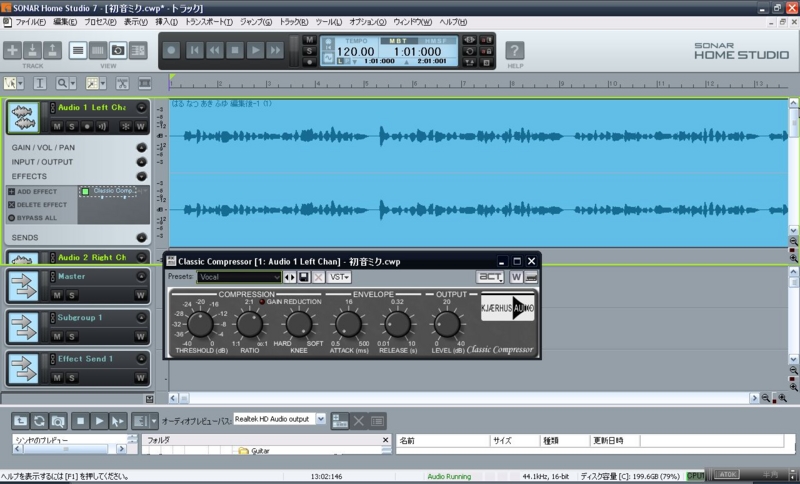Click the ACT button in compressor window
Image resolution: width=800 pixels, height=484 pixels.
(490, 277)
